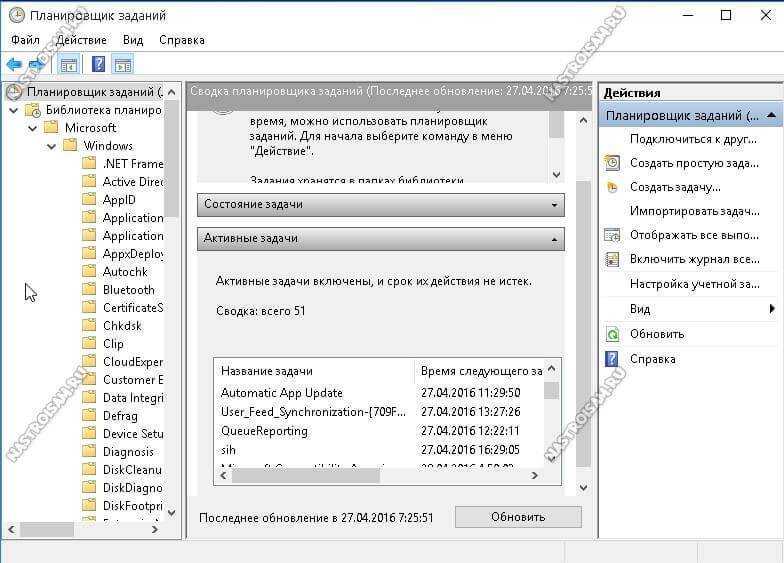
Task: Select the 'User_Feed_Synchronization' task row
Action: (x=381, y=412)
